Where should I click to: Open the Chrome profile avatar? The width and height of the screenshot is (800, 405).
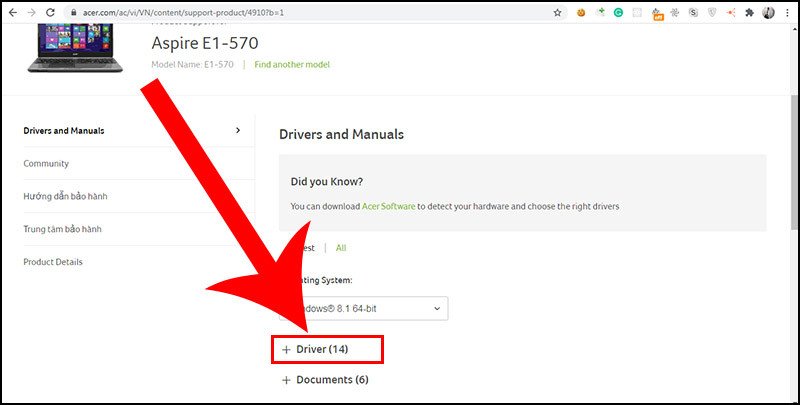[768, 13]
